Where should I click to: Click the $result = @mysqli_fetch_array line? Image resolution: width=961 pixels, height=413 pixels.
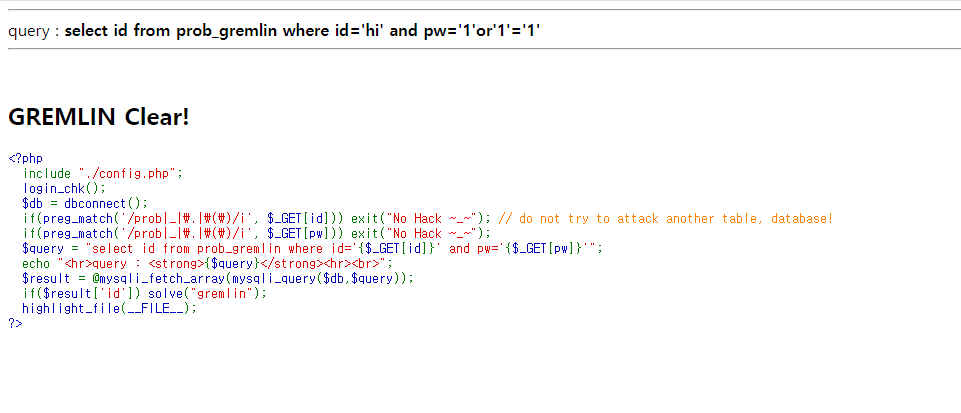[x=218, y=278]
